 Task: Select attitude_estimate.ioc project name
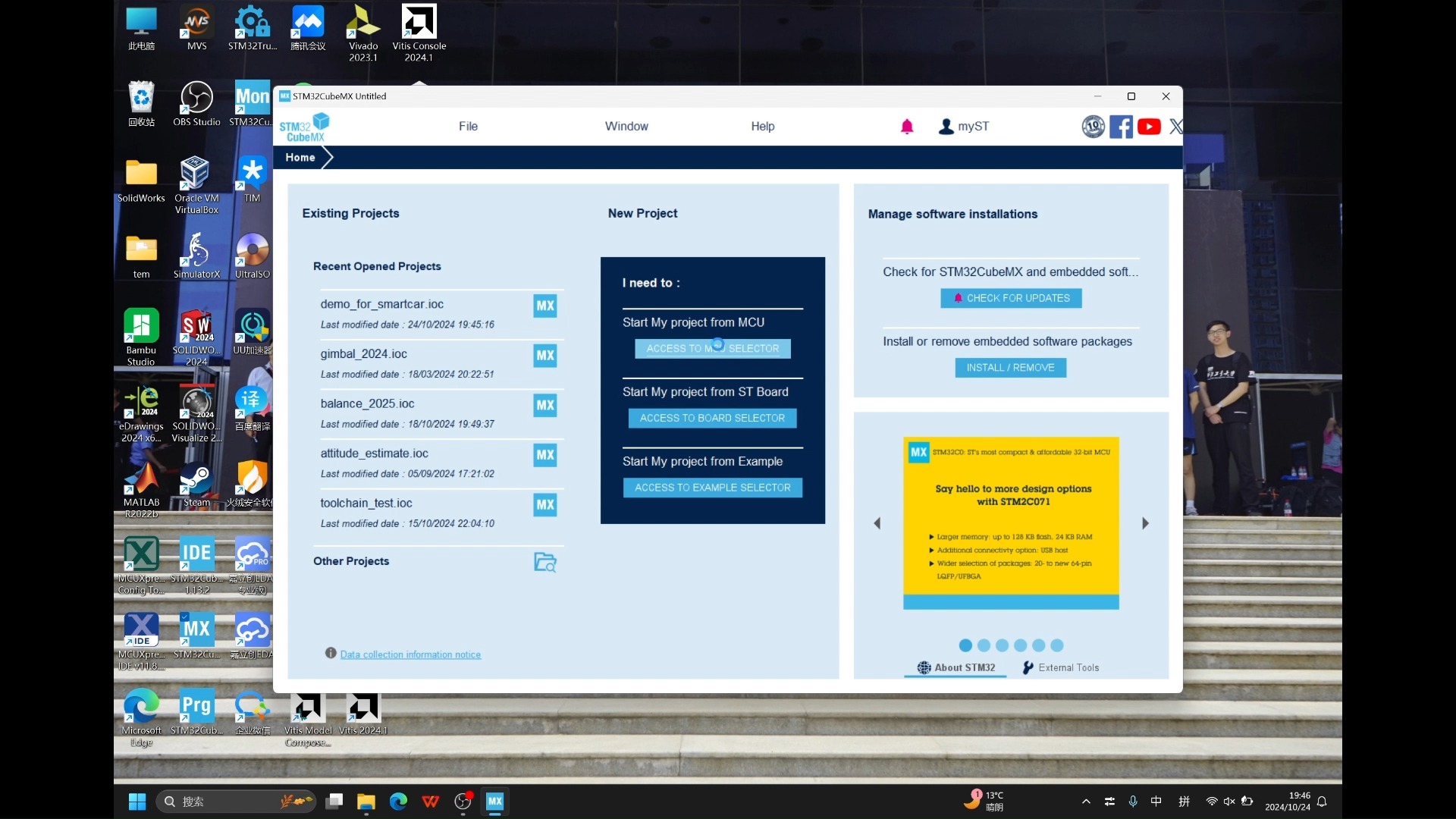pos(374,453)
